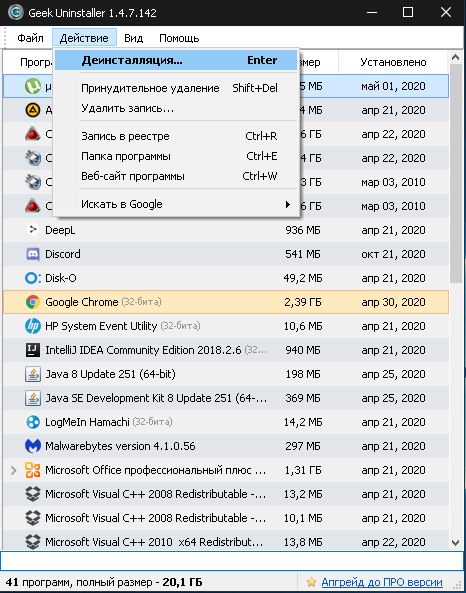Image resolution: width=466 pixels, height=593 pixels.
Task: Click the Visual C++ 2010 x64 icon
Action: coord(33,542)
